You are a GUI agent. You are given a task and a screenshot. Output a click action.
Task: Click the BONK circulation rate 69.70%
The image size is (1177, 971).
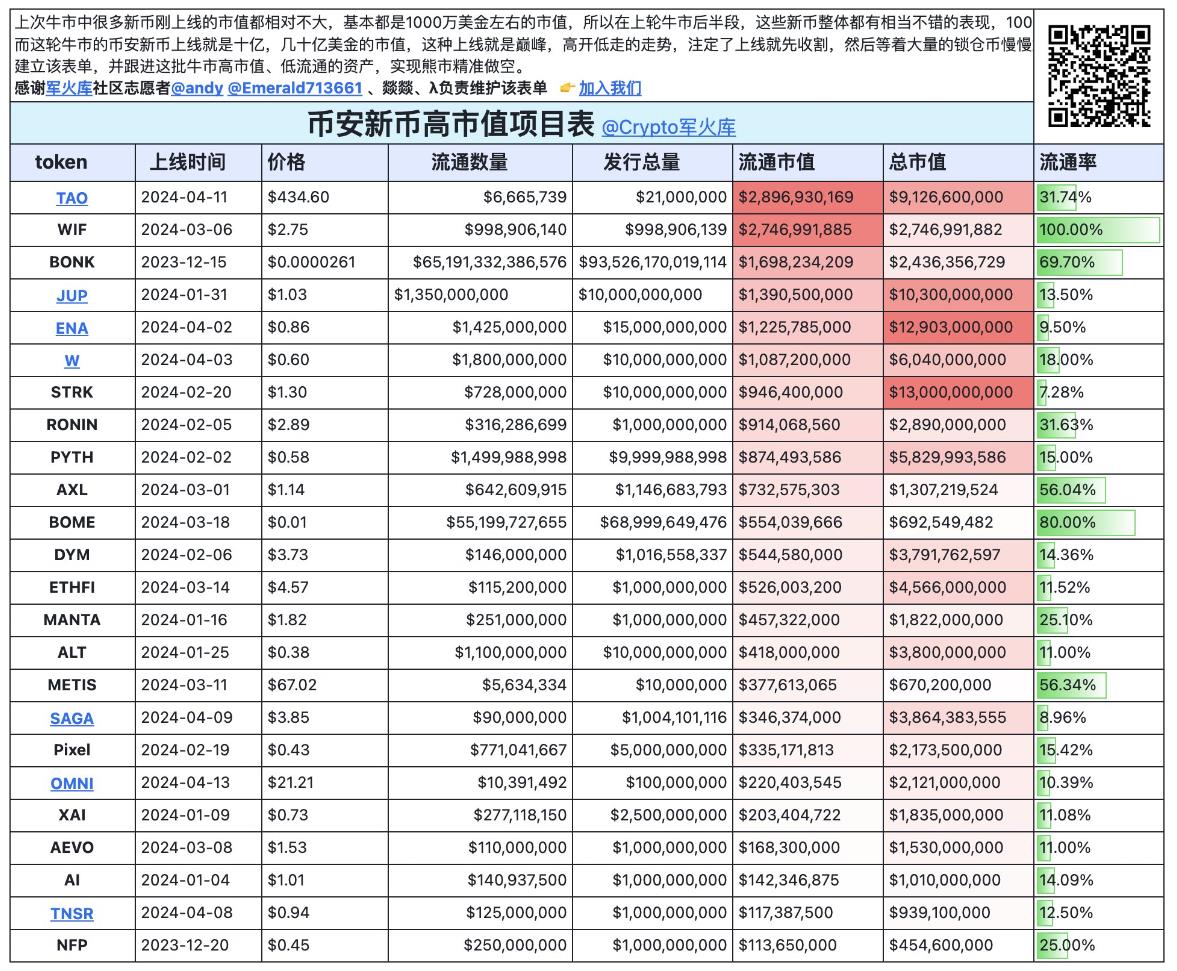click(x=1099, y=262)
